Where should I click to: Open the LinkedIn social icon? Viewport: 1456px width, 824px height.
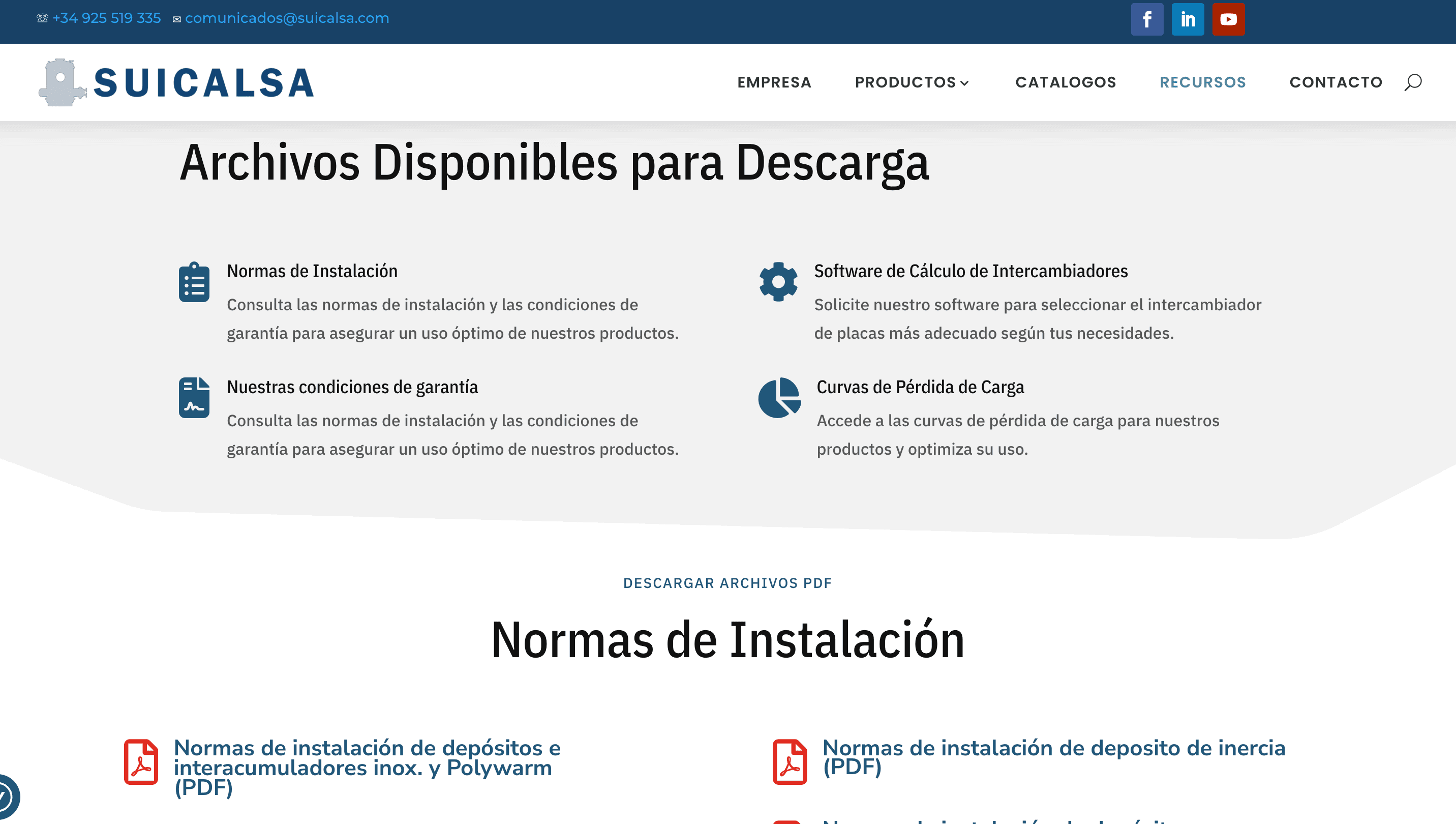tap(1187, 19)
